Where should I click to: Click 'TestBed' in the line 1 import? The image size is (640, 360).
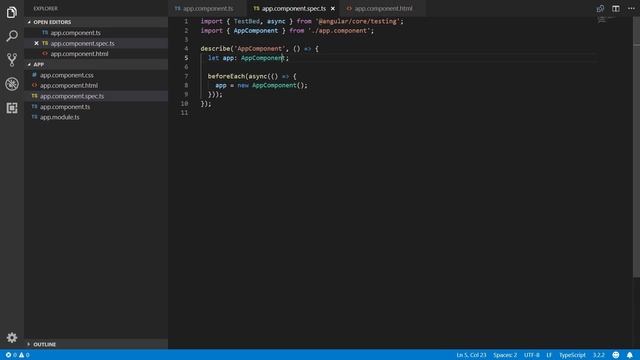247,21
